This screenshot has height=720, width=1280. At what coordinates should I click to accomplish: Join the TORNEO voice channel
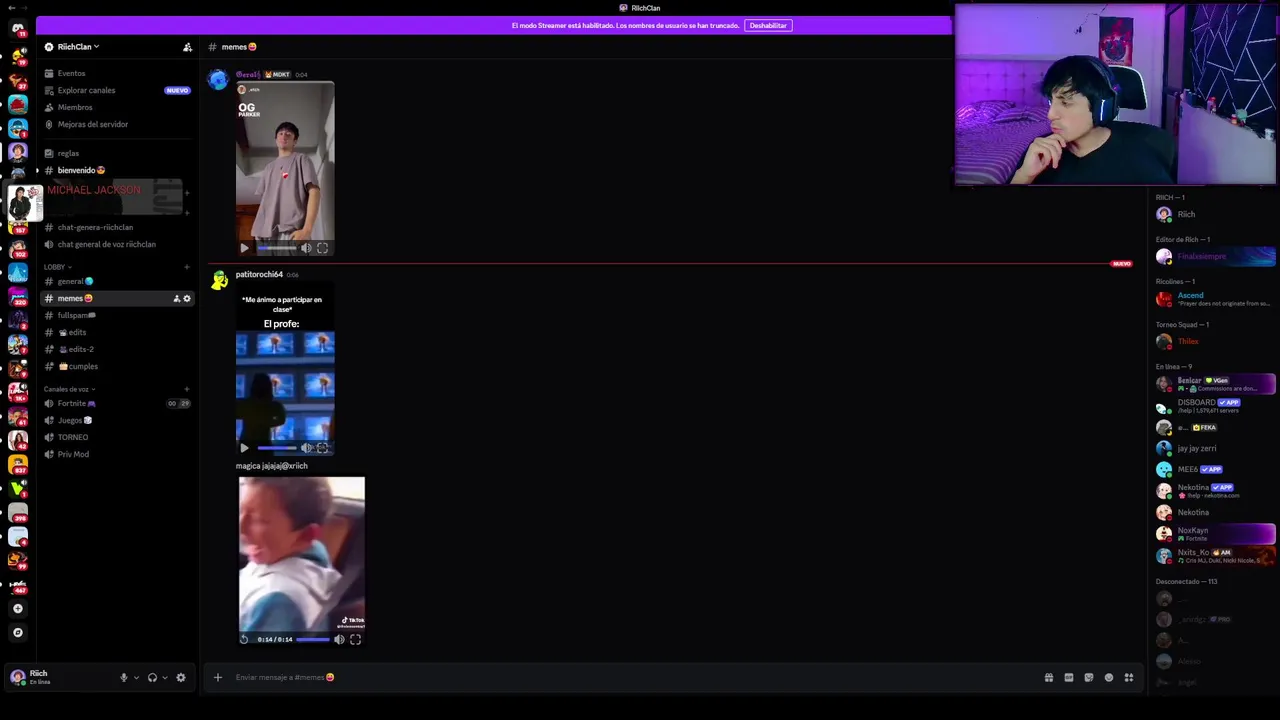pos(73,437)
